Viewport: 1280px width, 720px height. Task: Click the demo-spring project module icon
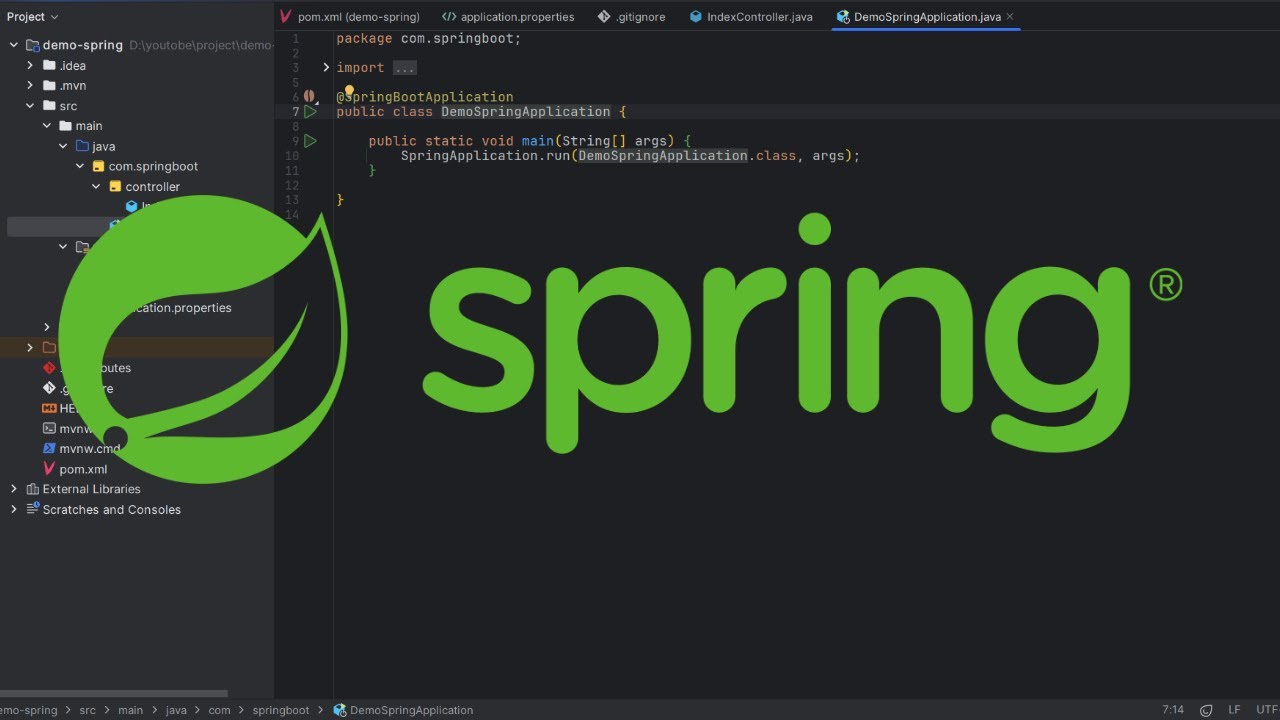(x=32, y=45)
